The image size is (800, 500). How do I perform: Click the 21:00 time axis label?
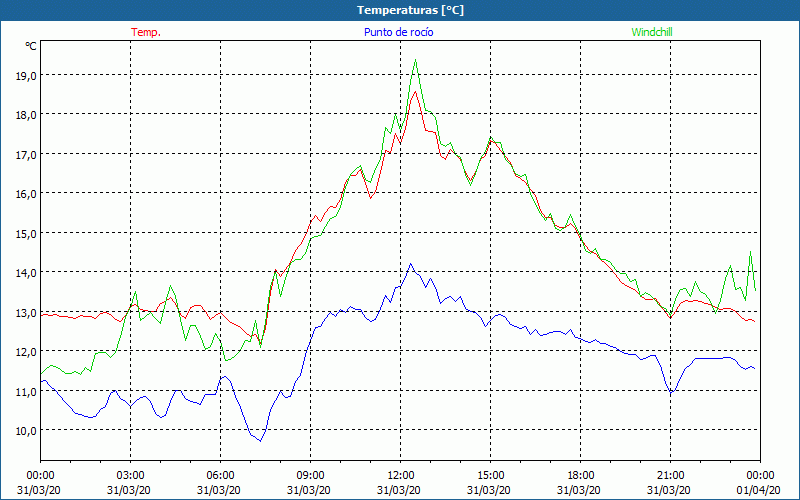(x=670, y=476)
